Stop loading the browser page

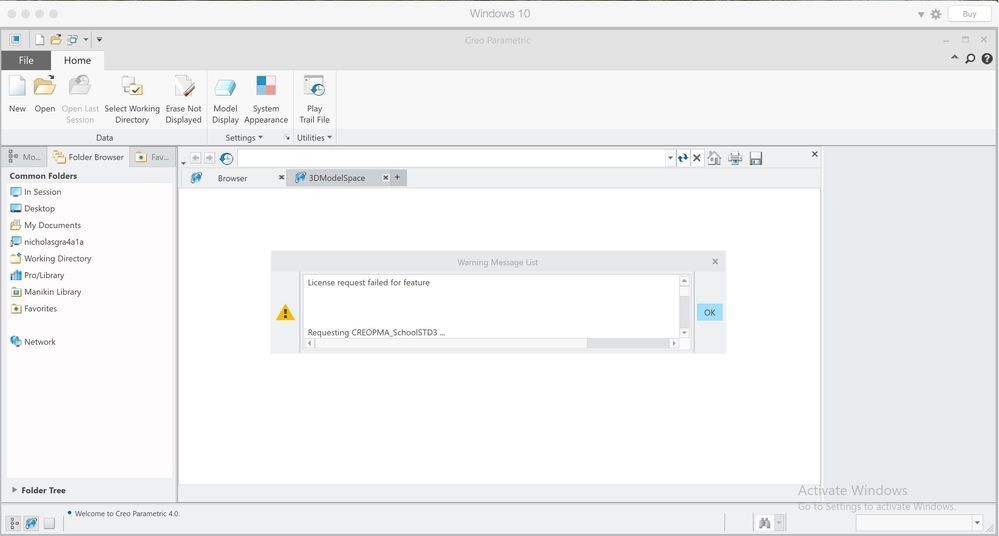point(697,158)
